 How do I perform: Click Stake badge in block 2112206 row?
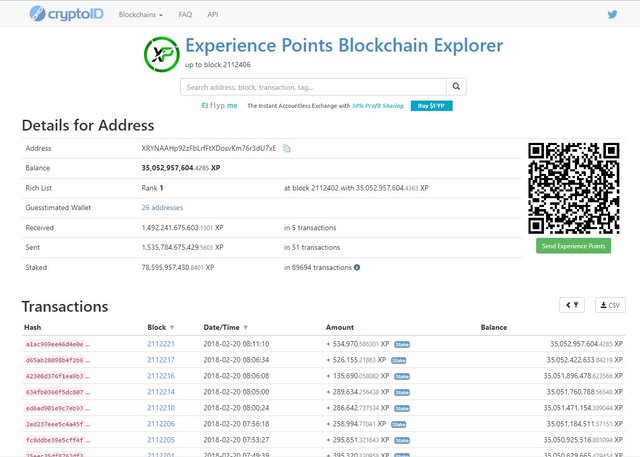click(x=399, y=424)
